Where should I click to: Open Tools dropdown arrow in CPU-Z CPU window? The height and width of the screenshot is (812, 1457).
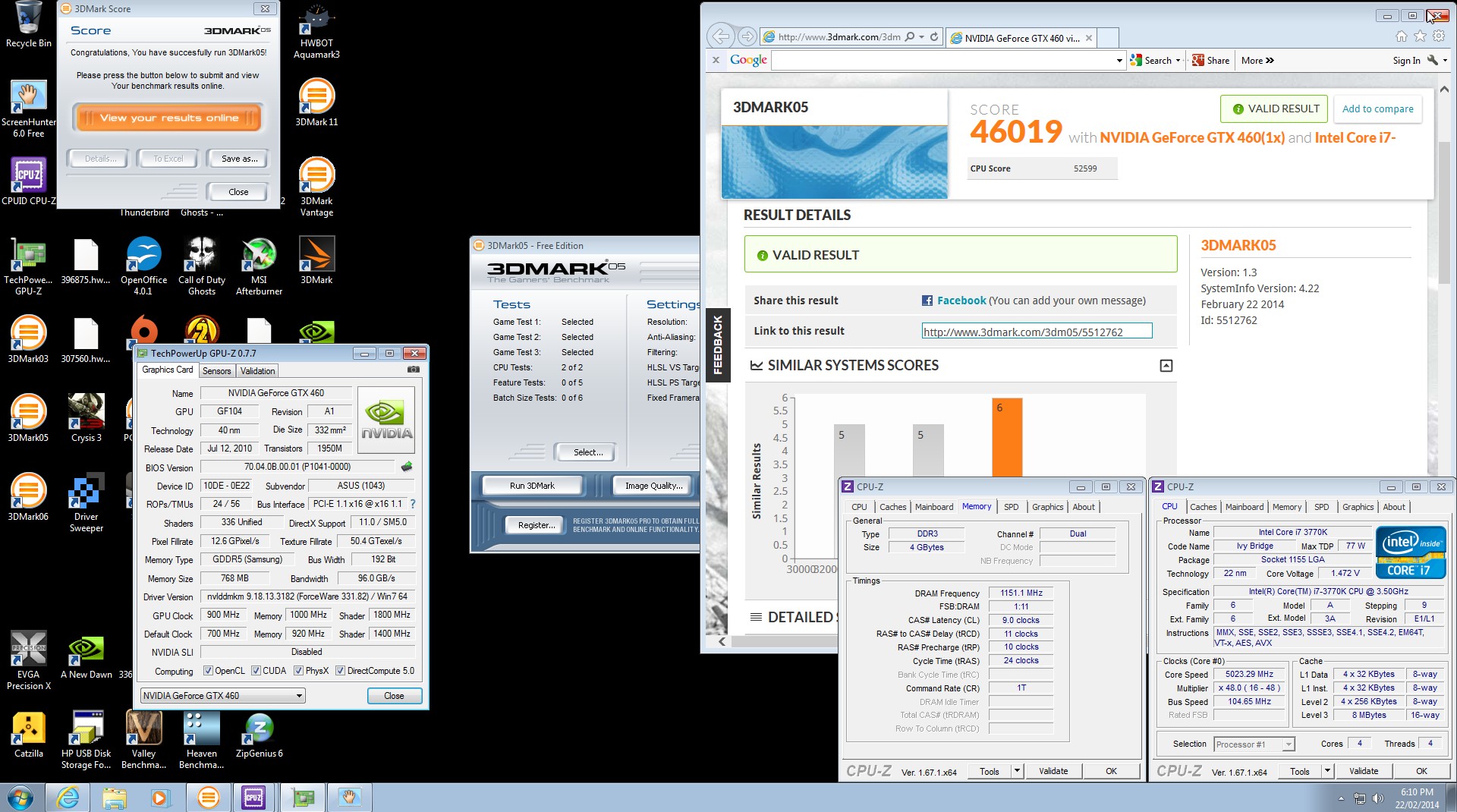[1327, 771]
